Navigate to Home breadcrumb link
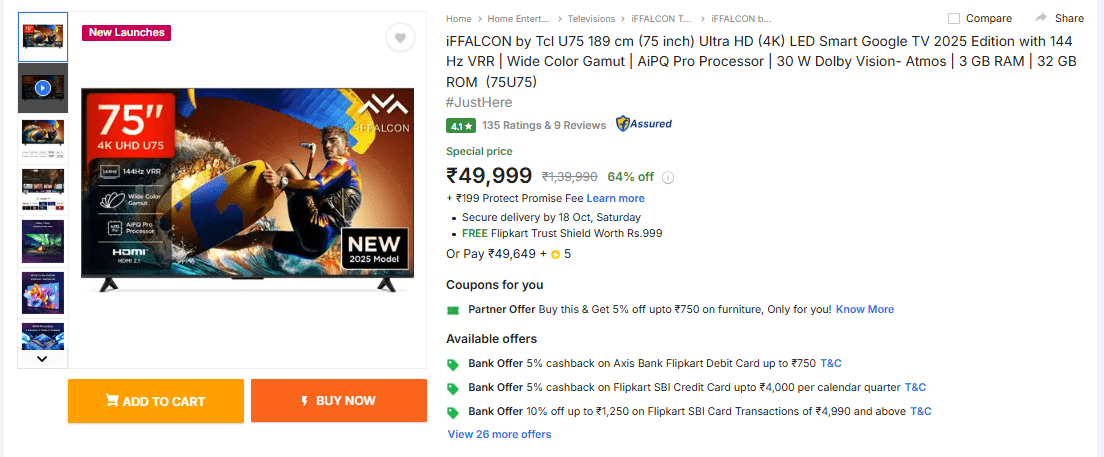The image size is (1104, 457). [459, 19]
